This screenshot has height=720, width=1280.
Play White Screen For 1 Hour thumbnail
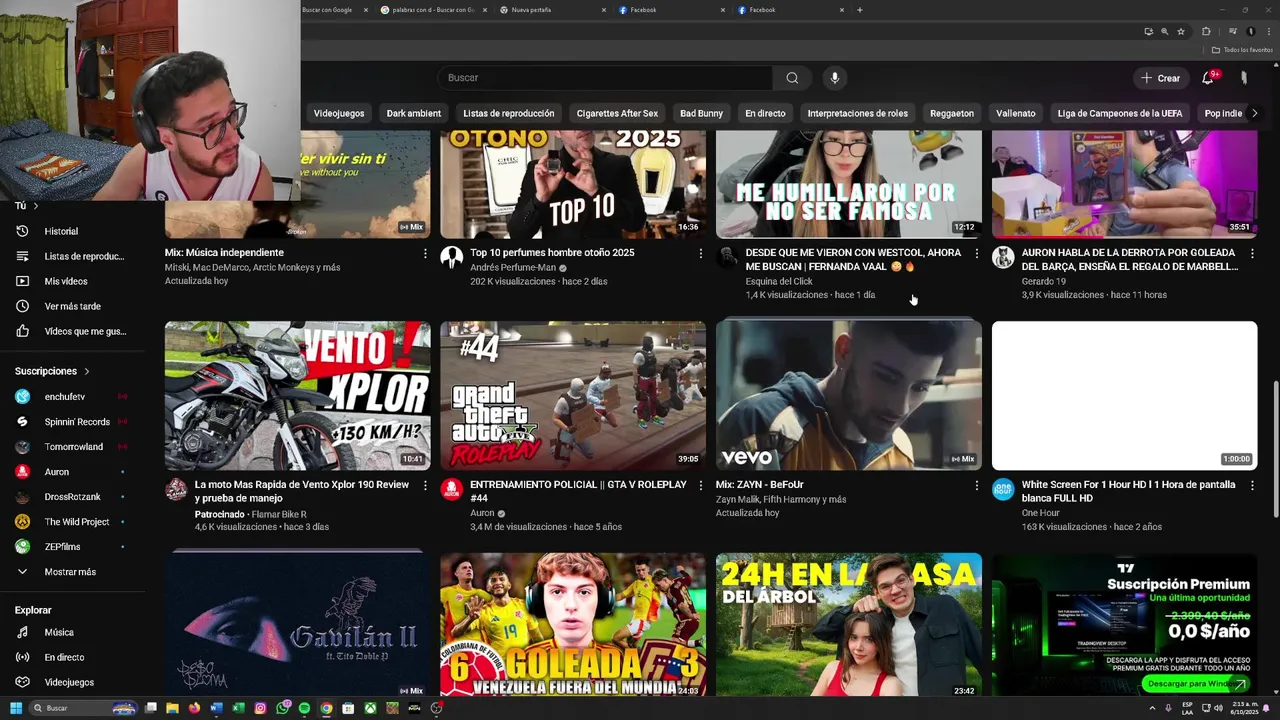click(1124, 395)
